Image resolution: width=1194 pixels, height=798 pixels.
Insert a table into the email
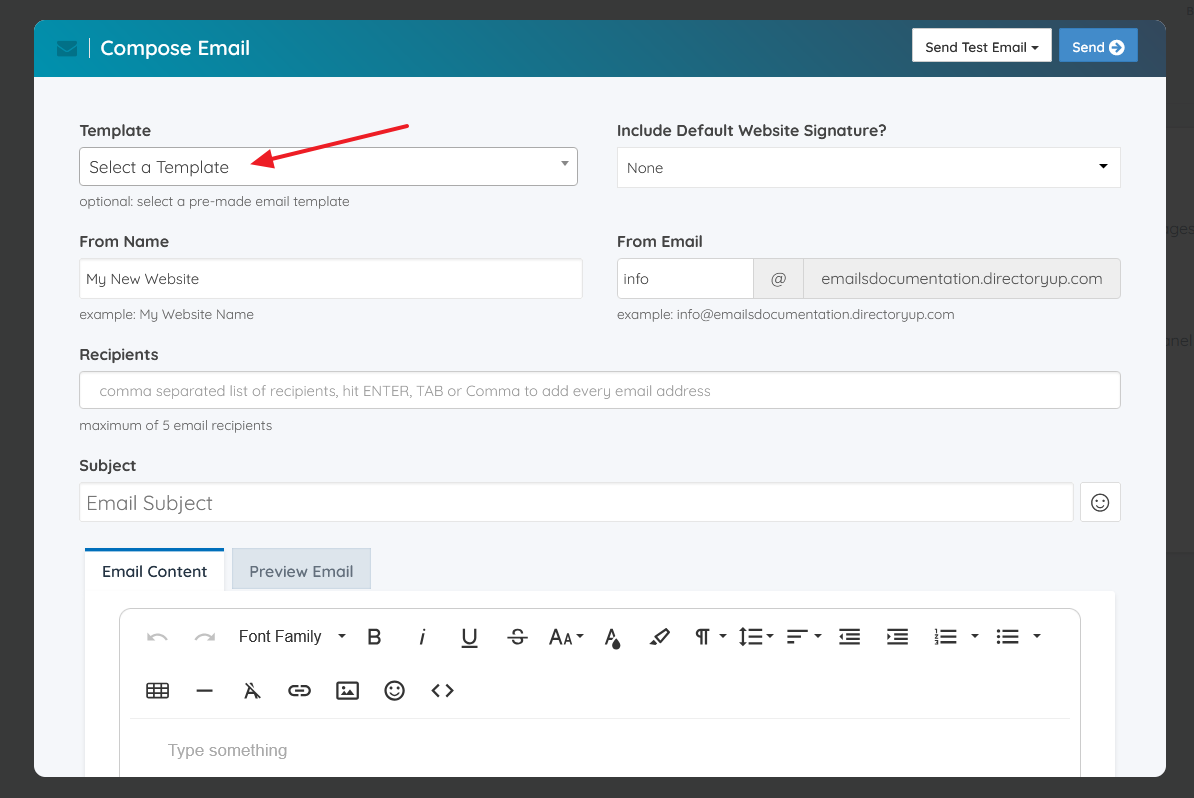coord(158,691)
